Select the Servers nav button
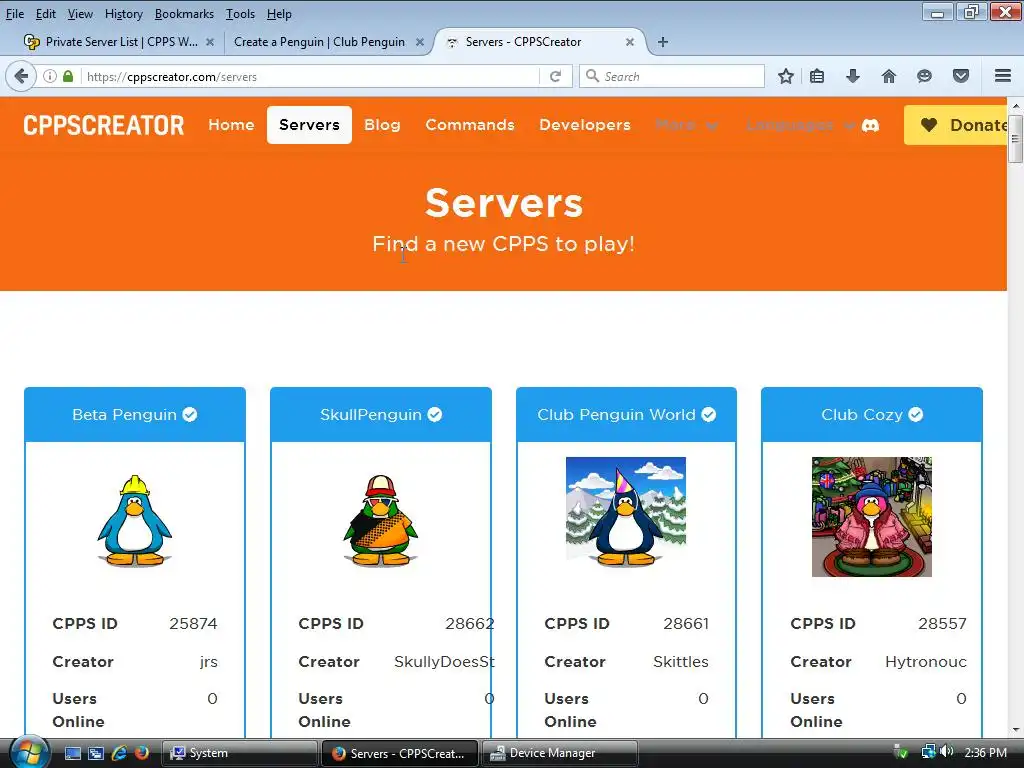 pyautogui.click(x=310, y=125)
